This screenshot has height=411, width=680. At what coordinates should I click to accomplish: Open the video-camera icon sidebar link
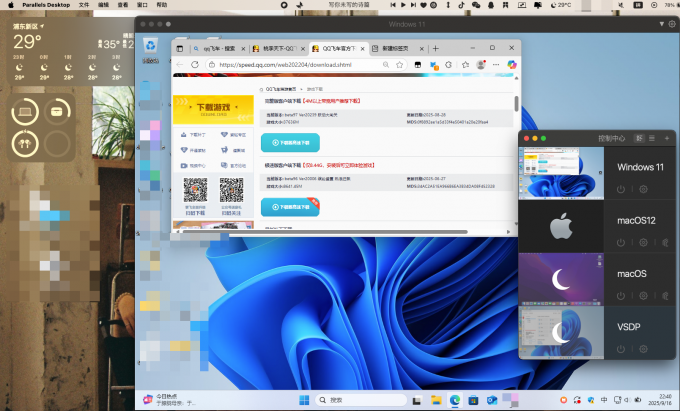pos(193,166)
